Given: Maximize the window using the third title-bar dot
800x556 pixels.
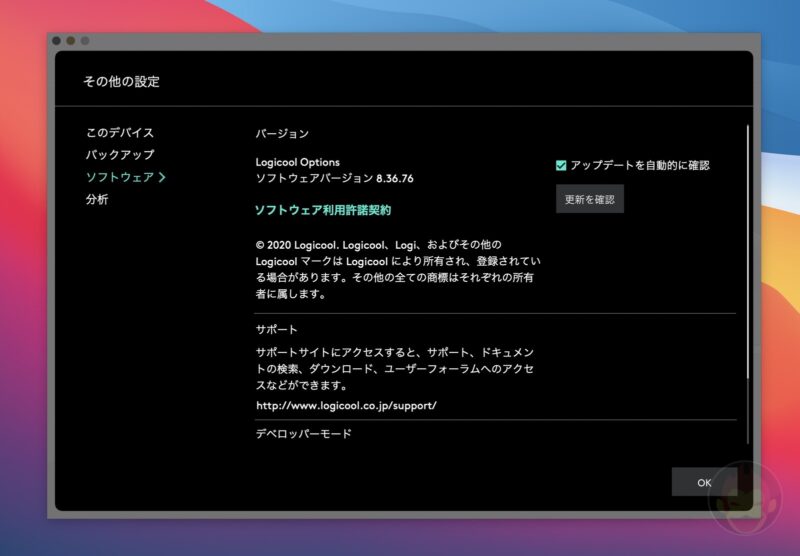Looking at the screenshot, I should [85, 40].
